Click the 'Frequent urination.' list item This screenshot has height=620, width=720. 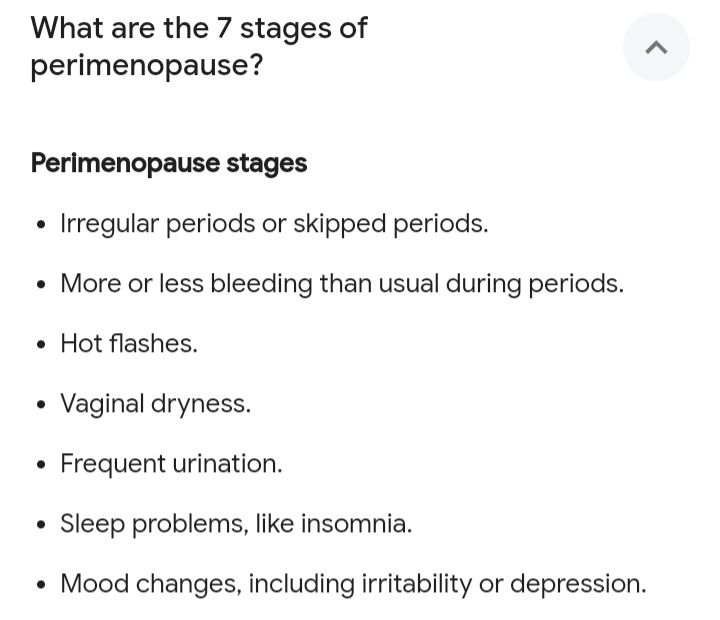click(x=171, y=463)
